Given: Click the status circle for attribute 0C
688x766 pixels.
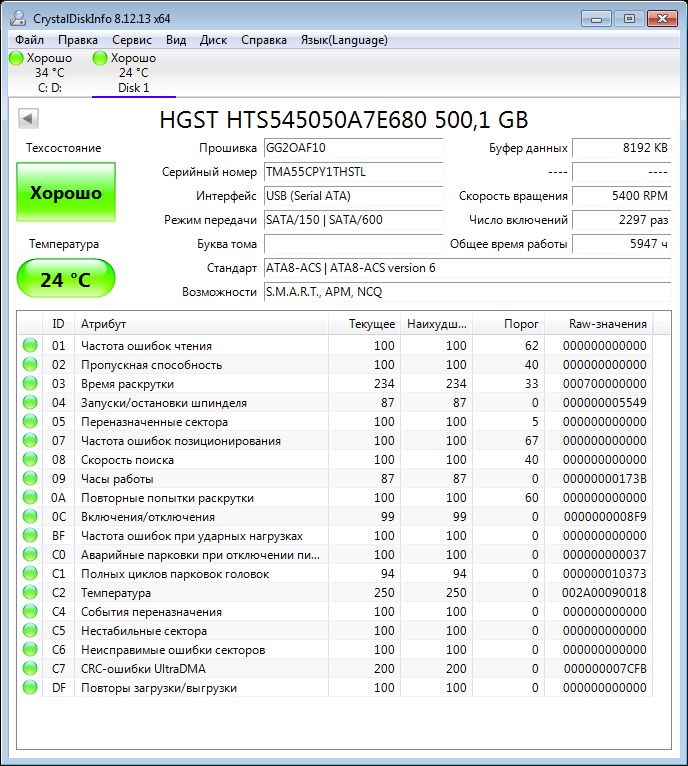Looking at the screenshot, I should click(30, 516).
